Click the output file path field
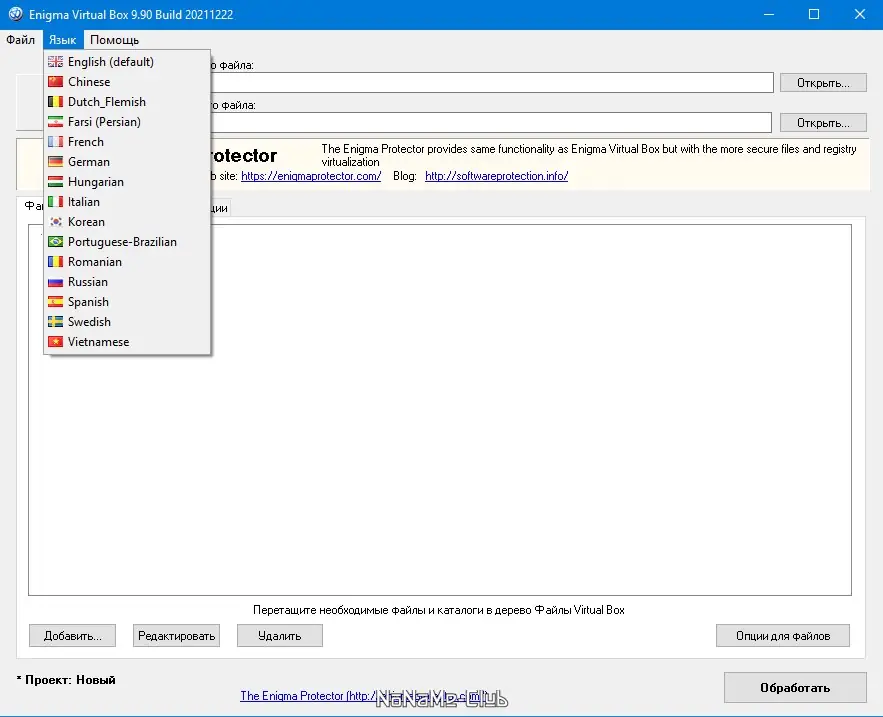The image size is (883, 717). [x=490, y=122]
